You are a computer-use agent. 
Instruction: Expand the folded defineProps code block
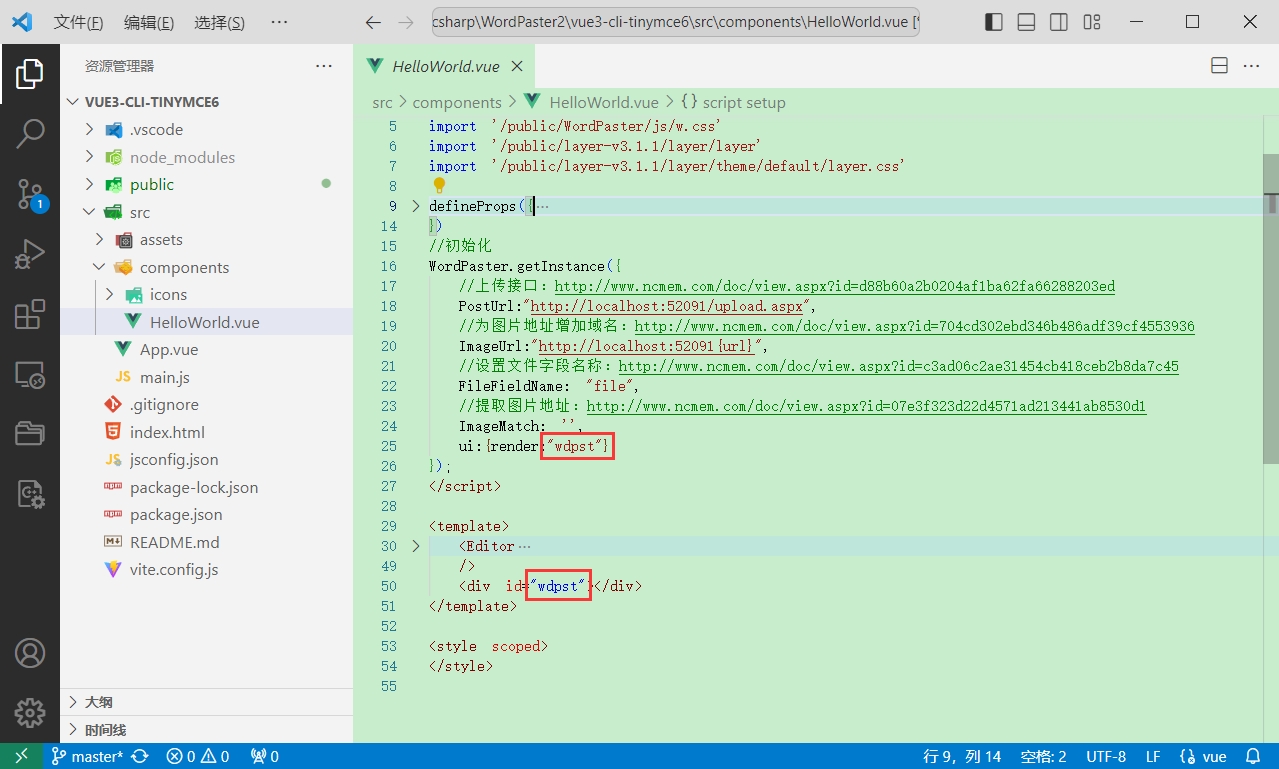(416, 206)
